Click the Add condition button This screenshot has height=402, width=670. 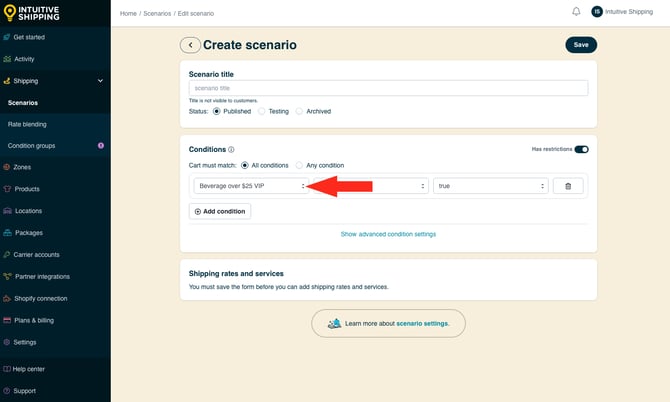pos(220,211)
